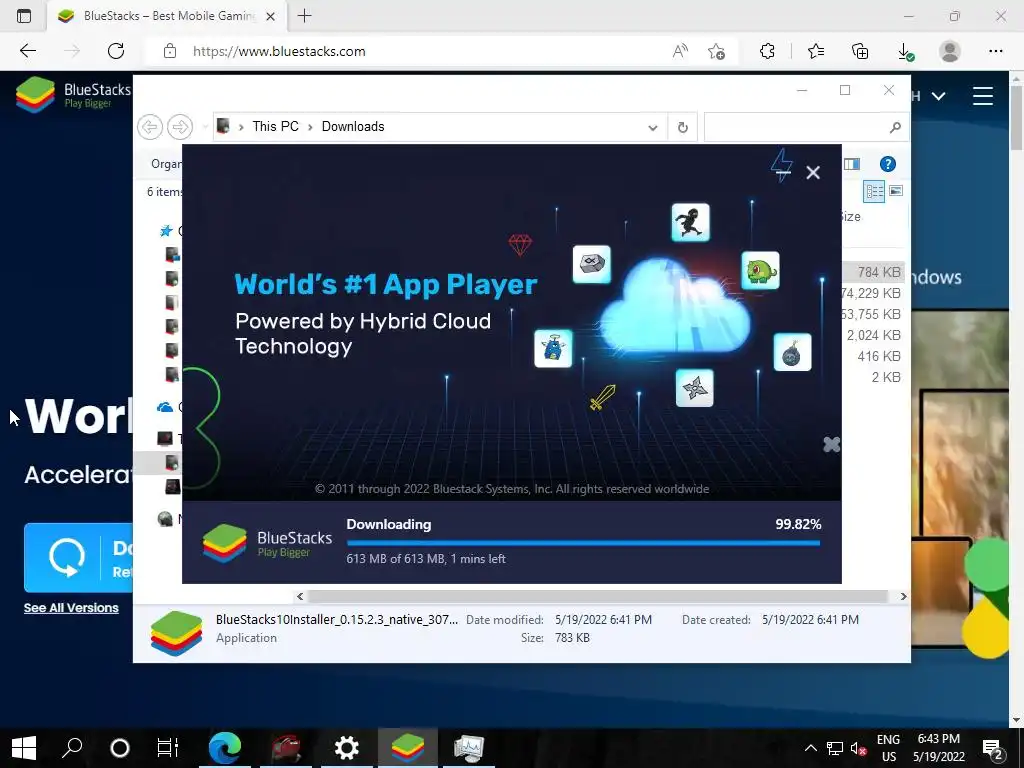Screen dimensions: 1024x768
Task: Click the ninja game icon tile
Action: [x=690, y=222]
